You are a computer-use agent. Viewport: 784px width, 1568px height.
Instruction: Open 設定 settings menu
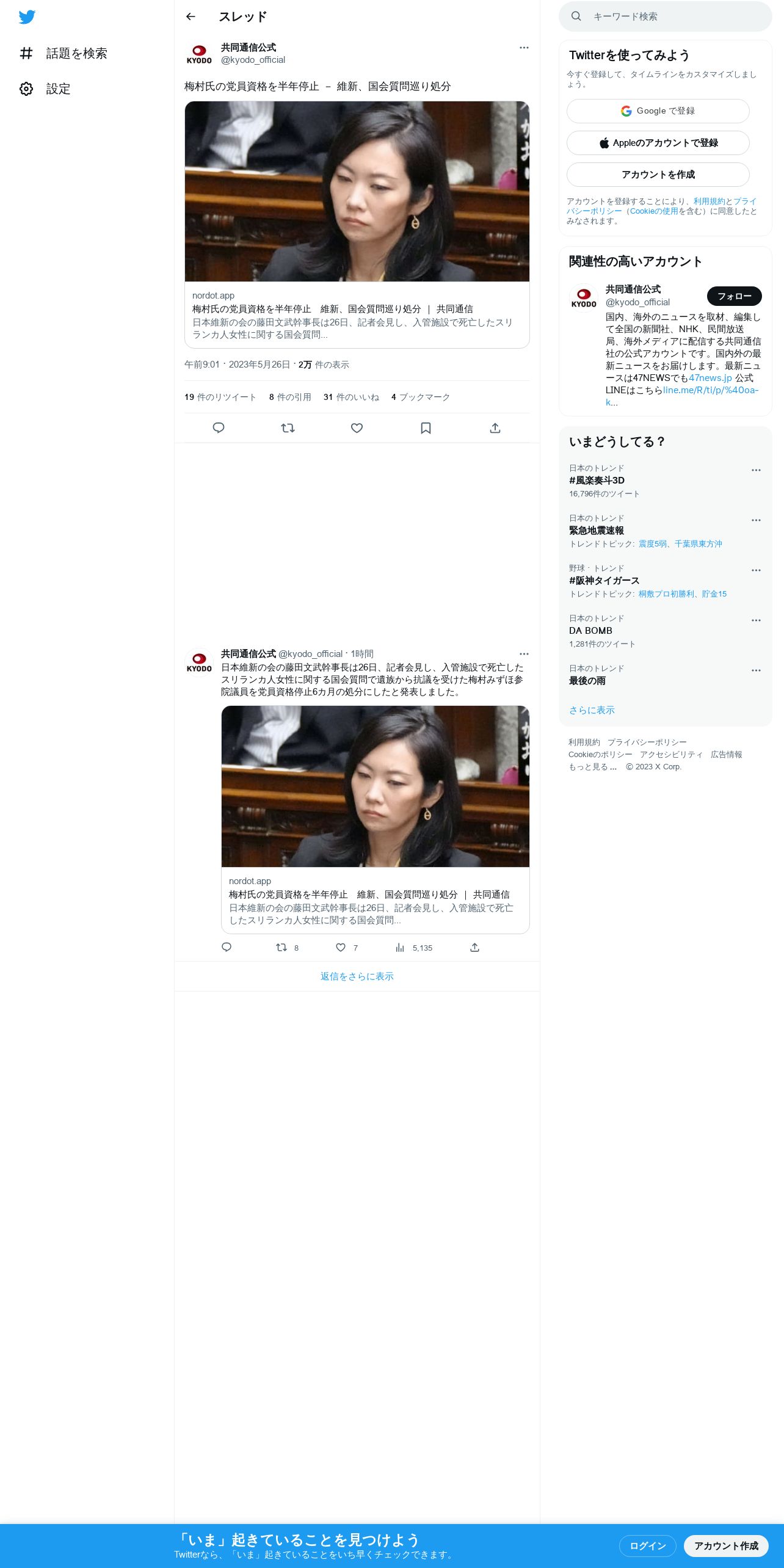click(45, 89)
